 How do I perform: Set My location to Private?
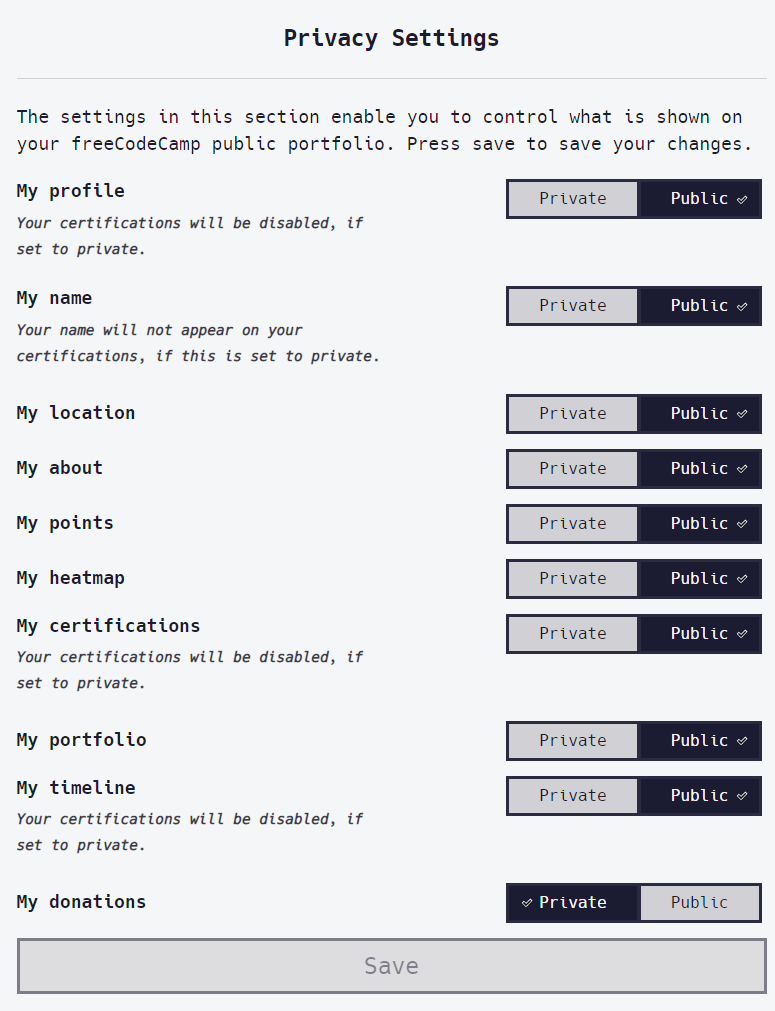(572, 413)
